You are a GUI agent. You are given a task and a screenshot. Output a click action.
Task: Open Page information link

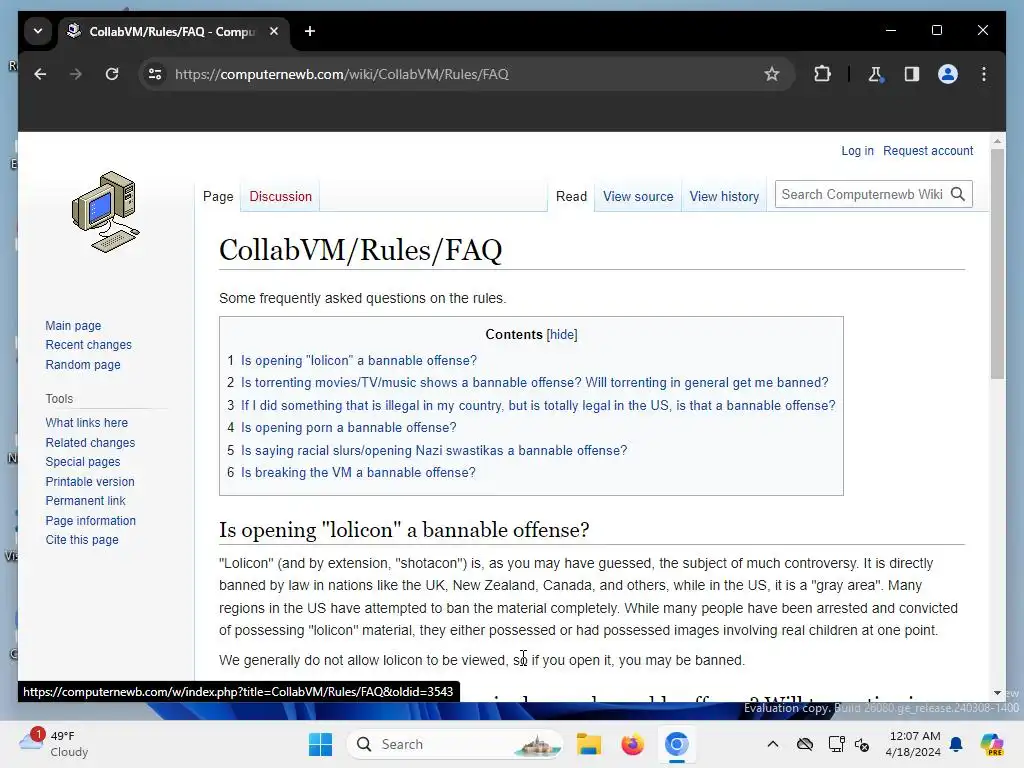90,520
